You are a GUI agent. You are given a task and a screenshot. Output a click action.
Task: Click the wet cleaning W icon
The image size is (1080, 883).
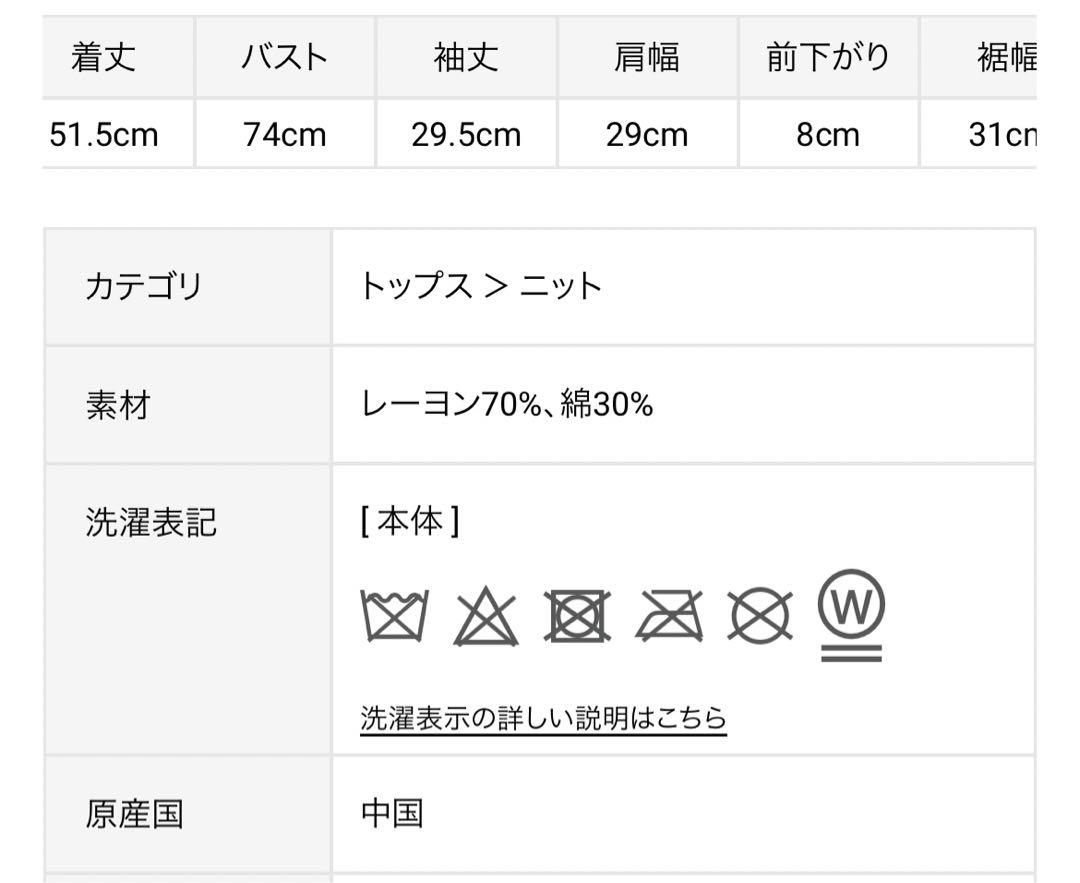852,615
